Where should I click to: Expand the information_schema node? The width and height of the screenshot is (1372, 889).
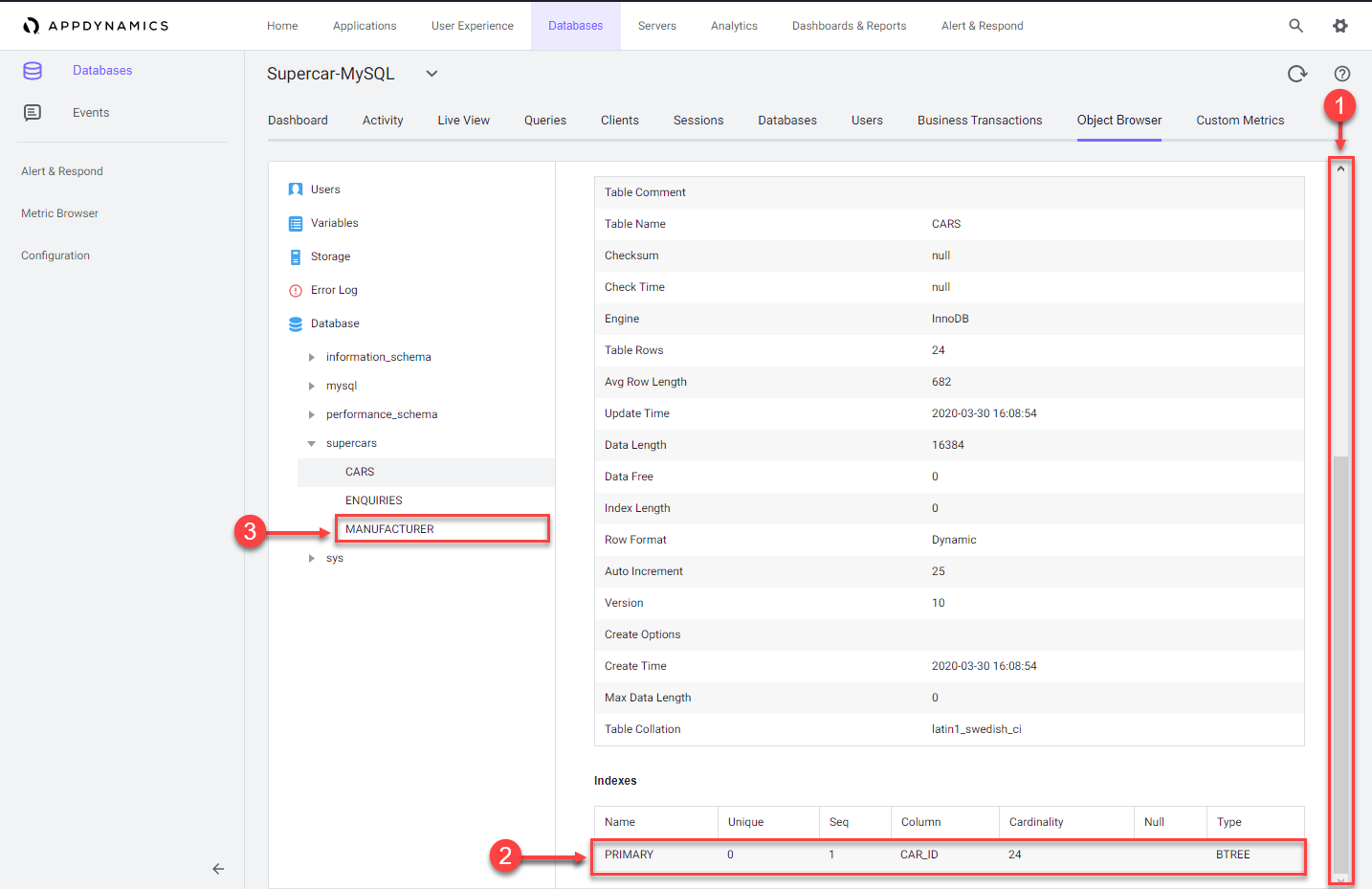[x=311, y=357]
